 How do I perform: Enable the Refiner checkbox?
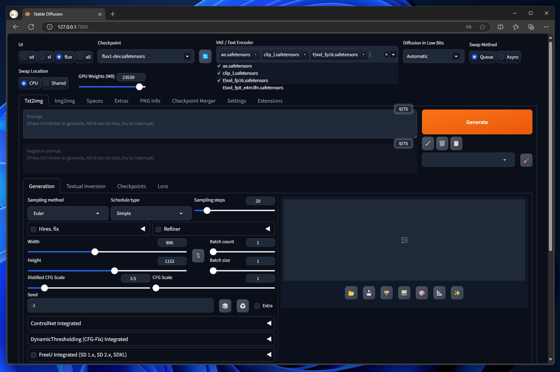[159, 229]
